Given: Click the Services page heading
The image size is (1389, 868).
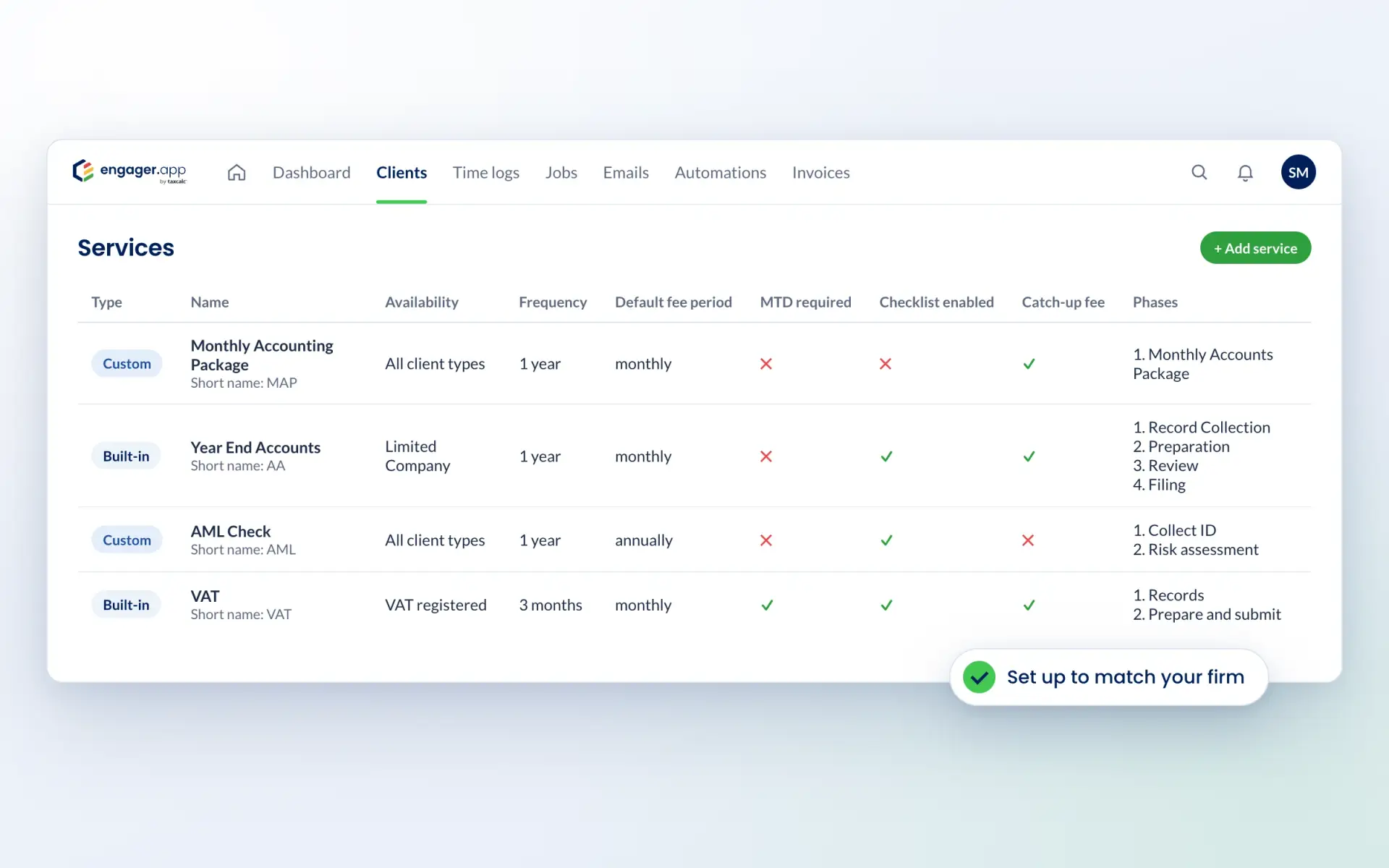Looking at the screenshot, I should [126, 247].
